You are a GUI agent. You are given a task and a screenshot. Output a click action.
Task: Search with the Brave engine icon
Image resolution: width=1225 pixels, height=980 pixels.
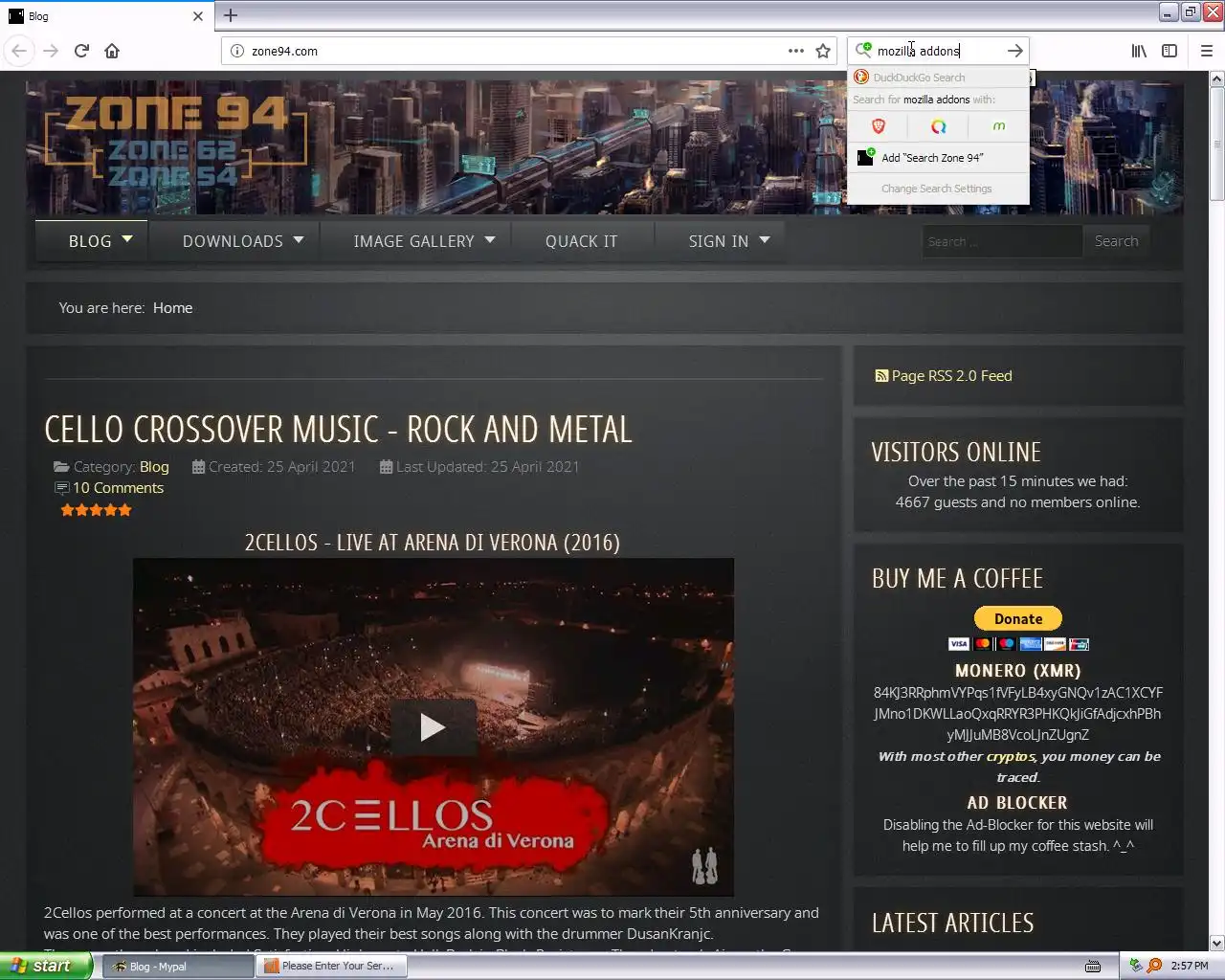pos(879,126)
